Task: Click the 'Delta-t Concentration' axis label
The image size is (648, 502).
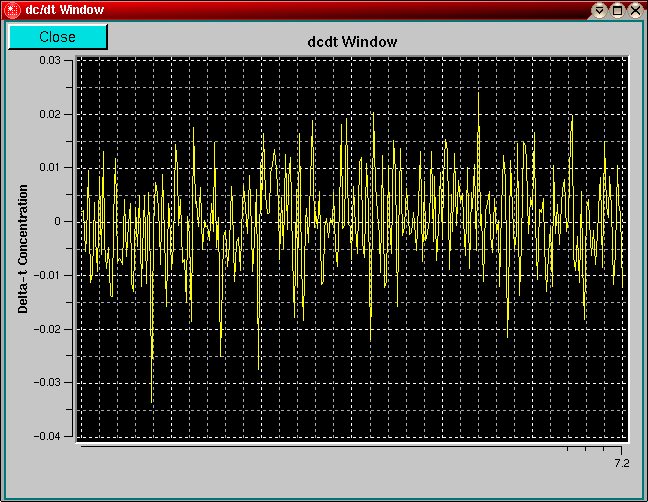Action: coord(23,248)
